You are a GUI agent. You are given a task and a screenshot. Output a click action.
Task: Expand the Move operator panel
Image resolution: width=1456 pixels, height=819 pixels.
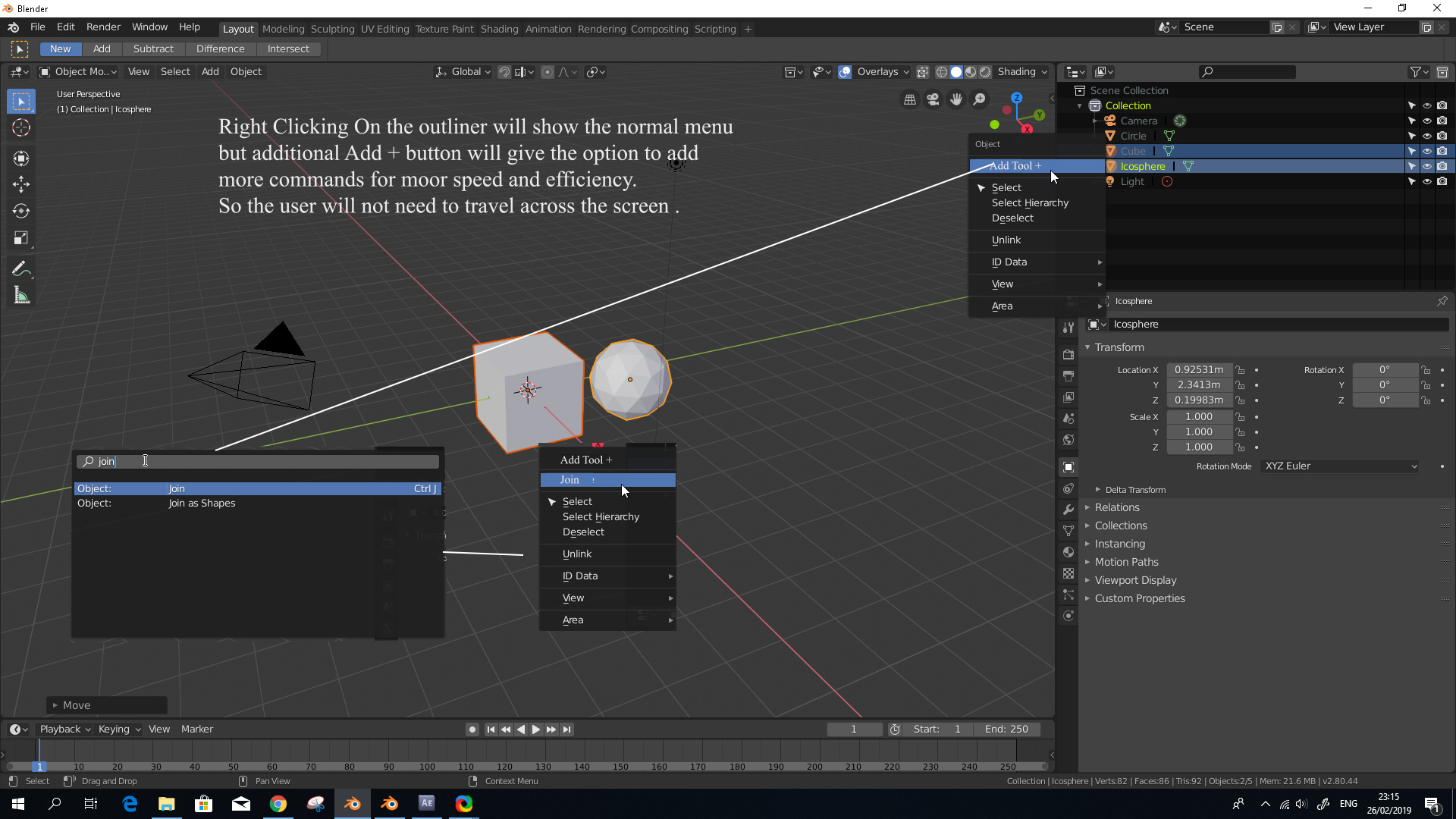point(106,705)
